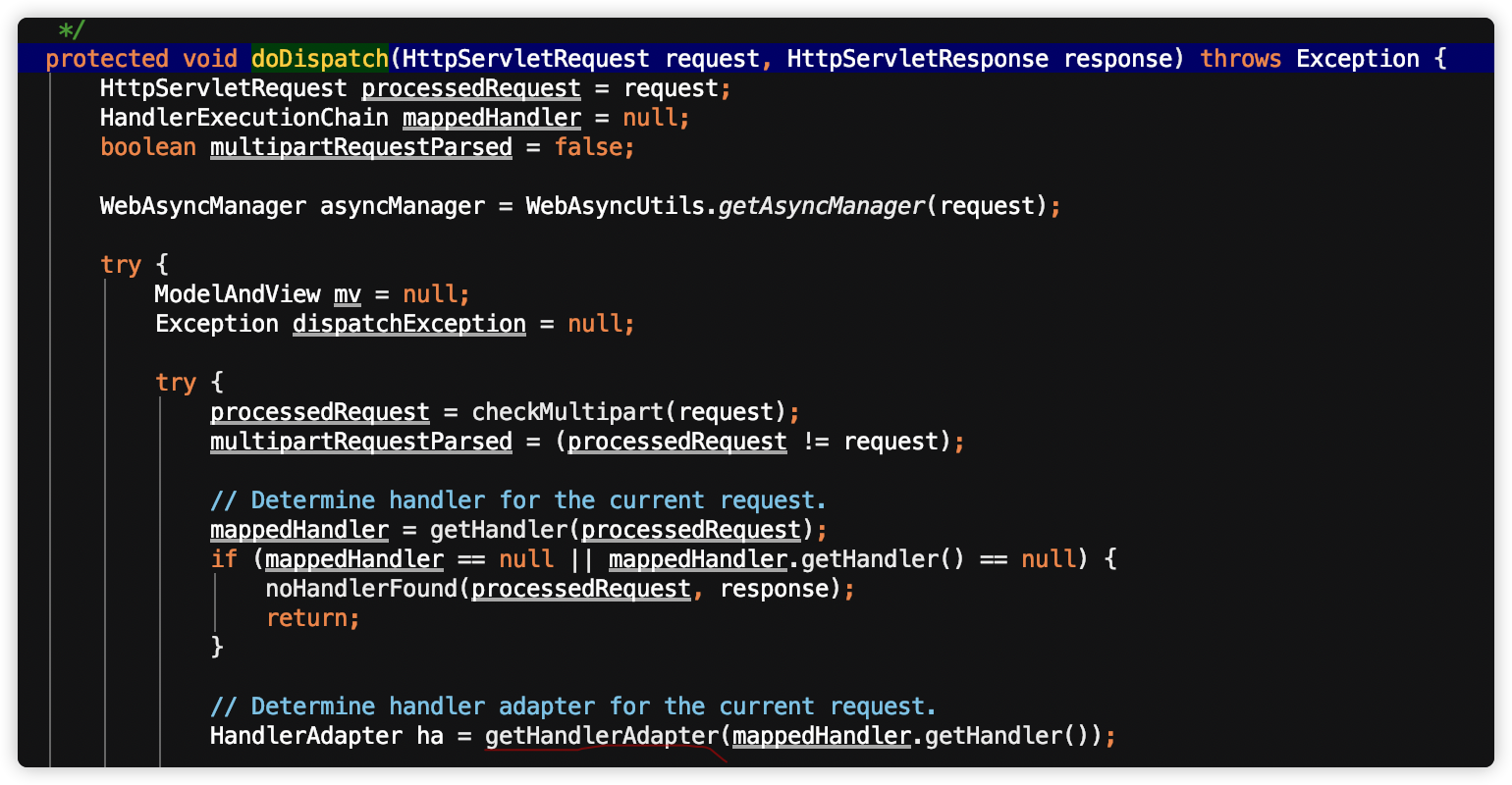Click the 'asyncManager' variable name

click(403, 206)
